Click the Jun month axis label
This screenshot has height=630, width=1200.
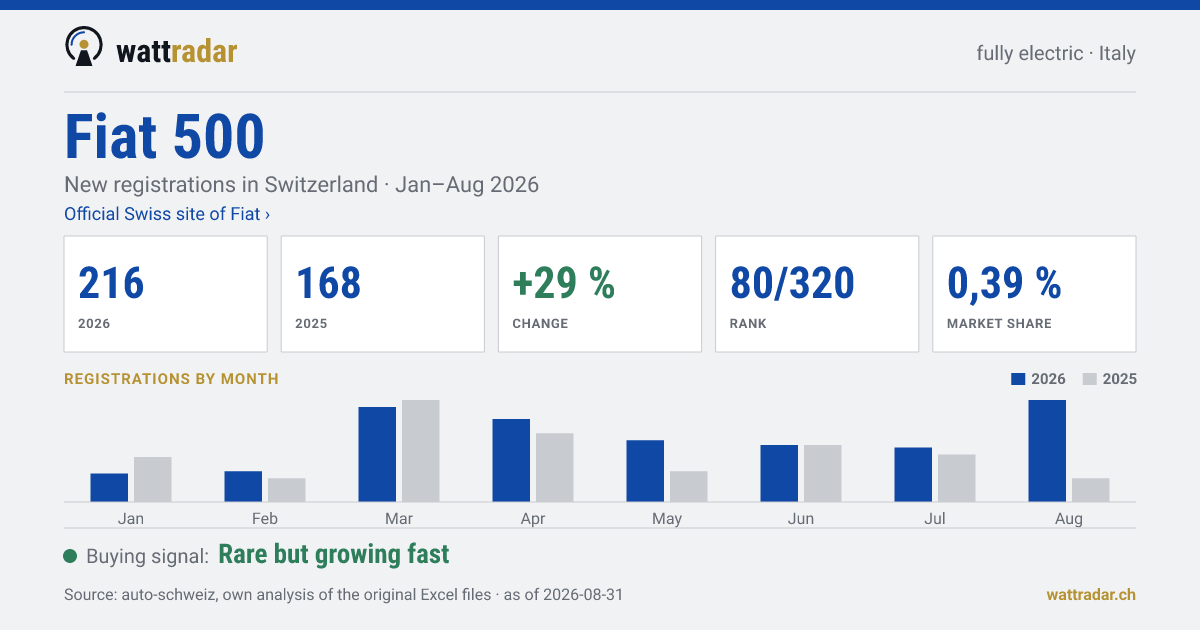click(x=801, y=518)
